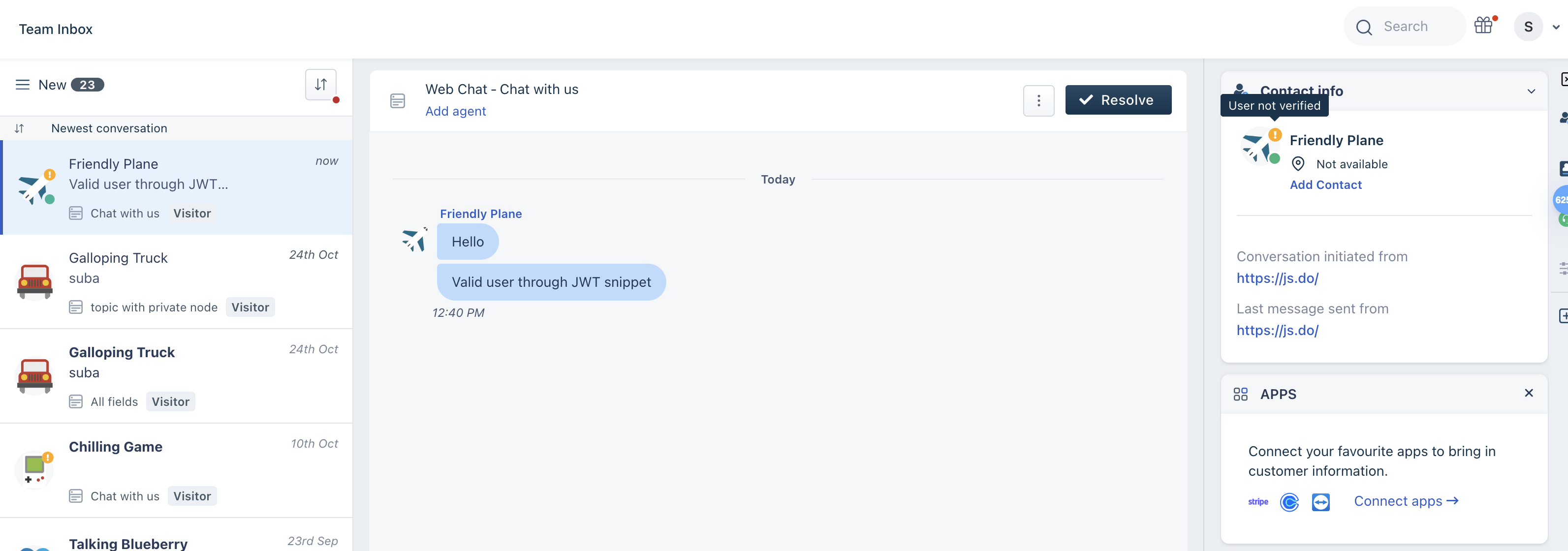The height and width of the screenshot is (551, 1568).
Task: Click the web chat channel icon in header
Action: point(398,100)
